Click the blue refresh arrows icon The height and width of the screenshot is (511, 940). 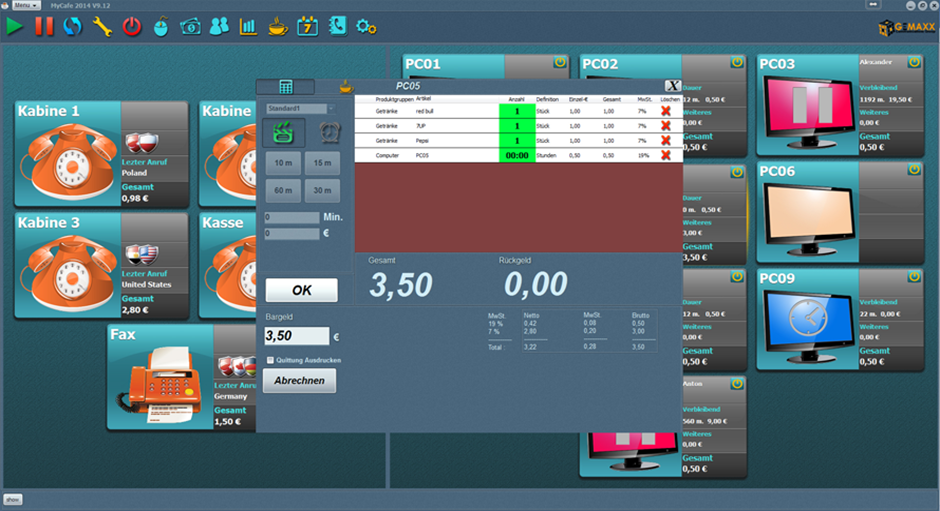[x=72, y=27]
